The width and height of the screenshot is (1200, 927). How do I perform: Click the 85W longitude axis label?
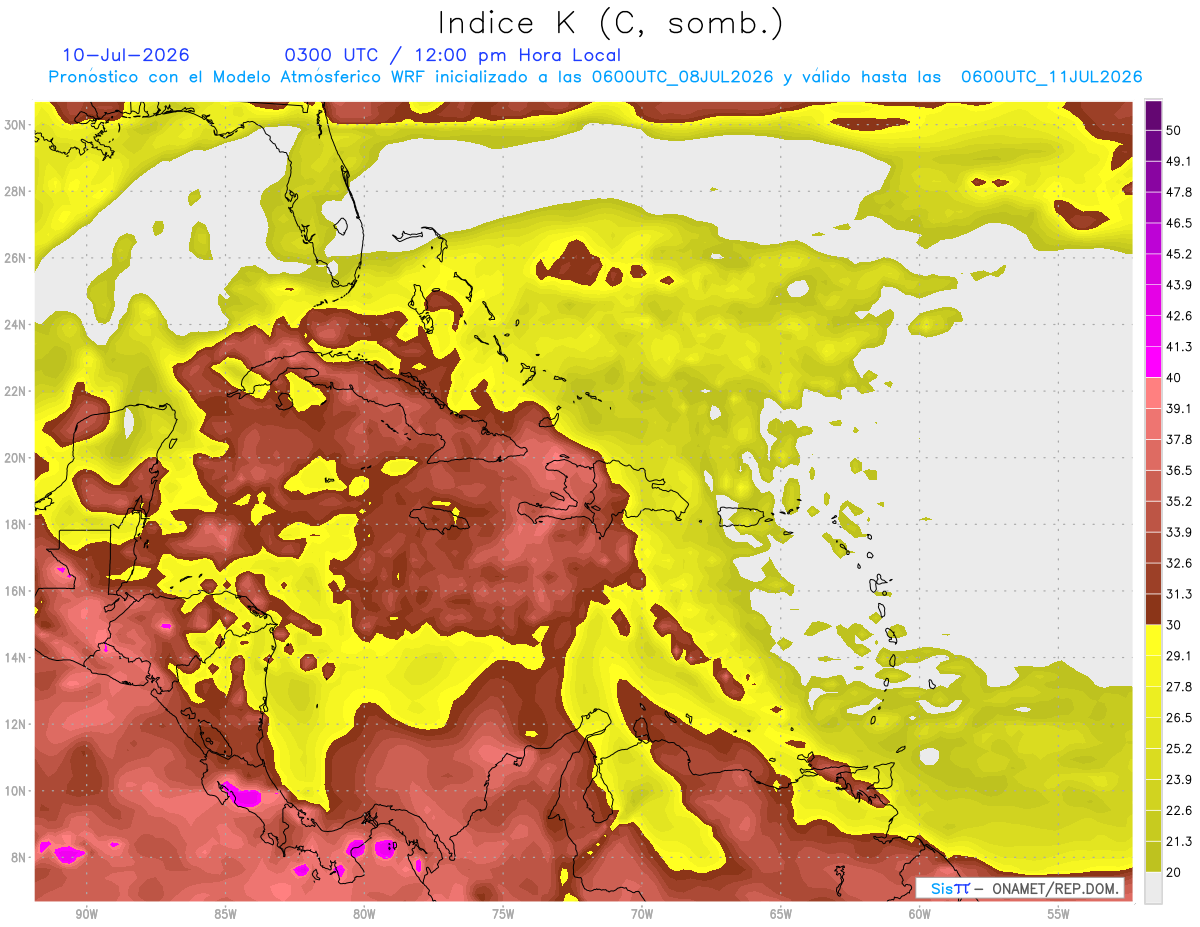click(x=225, y=914)
